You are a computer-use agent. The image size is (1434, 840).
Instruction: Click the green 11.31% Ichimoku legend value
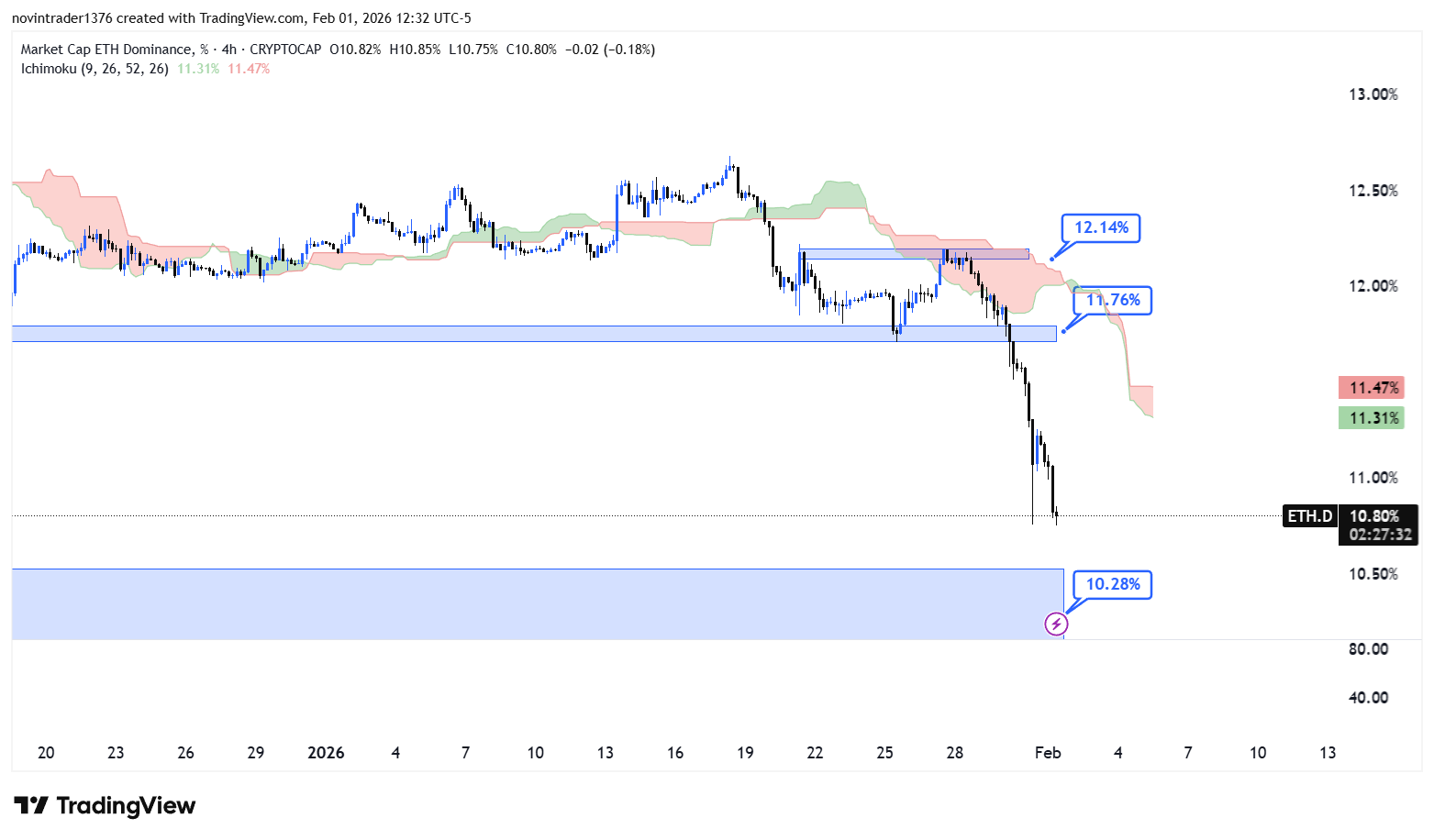pyautogui.click(x=198, y=69)
